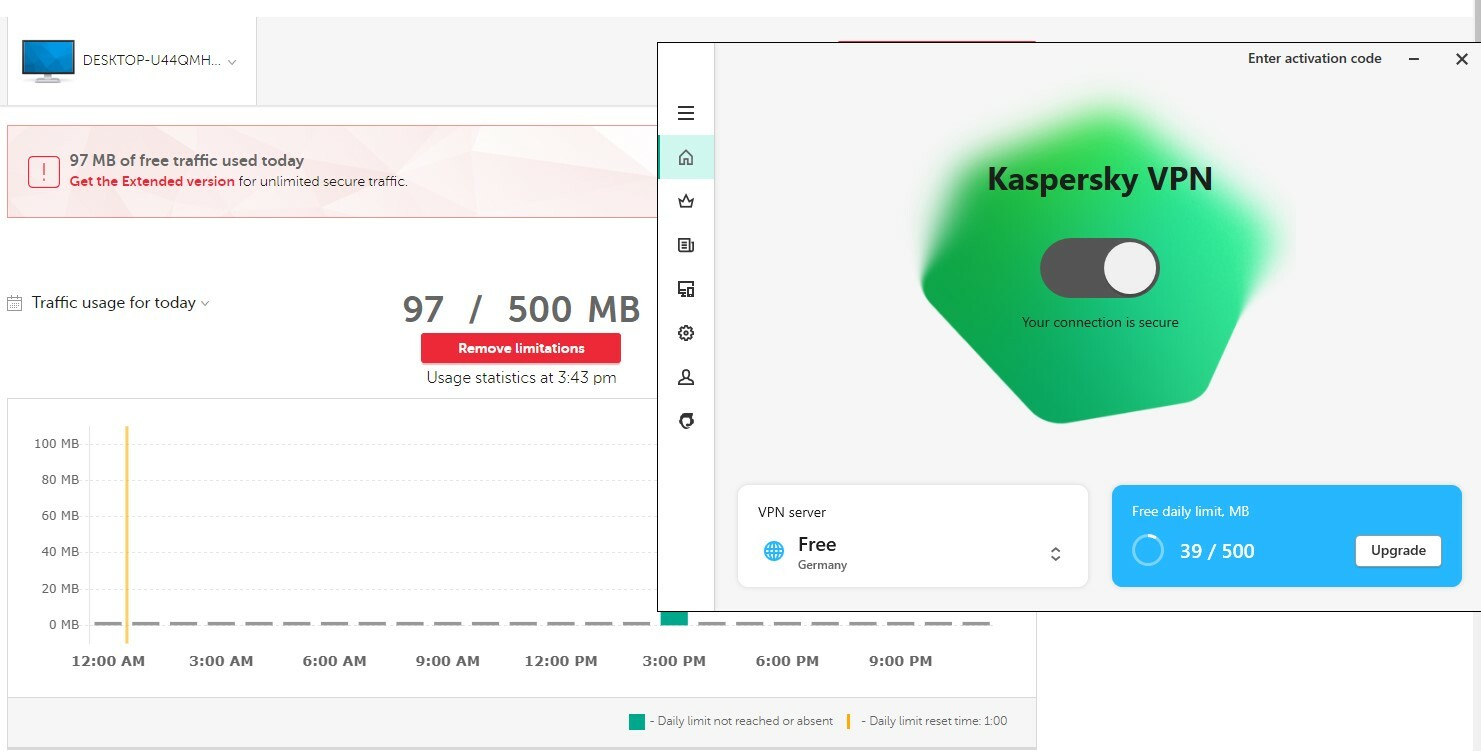
Task: Open the hamburger menu in Kaspersky VPN
Action: coord(686,113)
